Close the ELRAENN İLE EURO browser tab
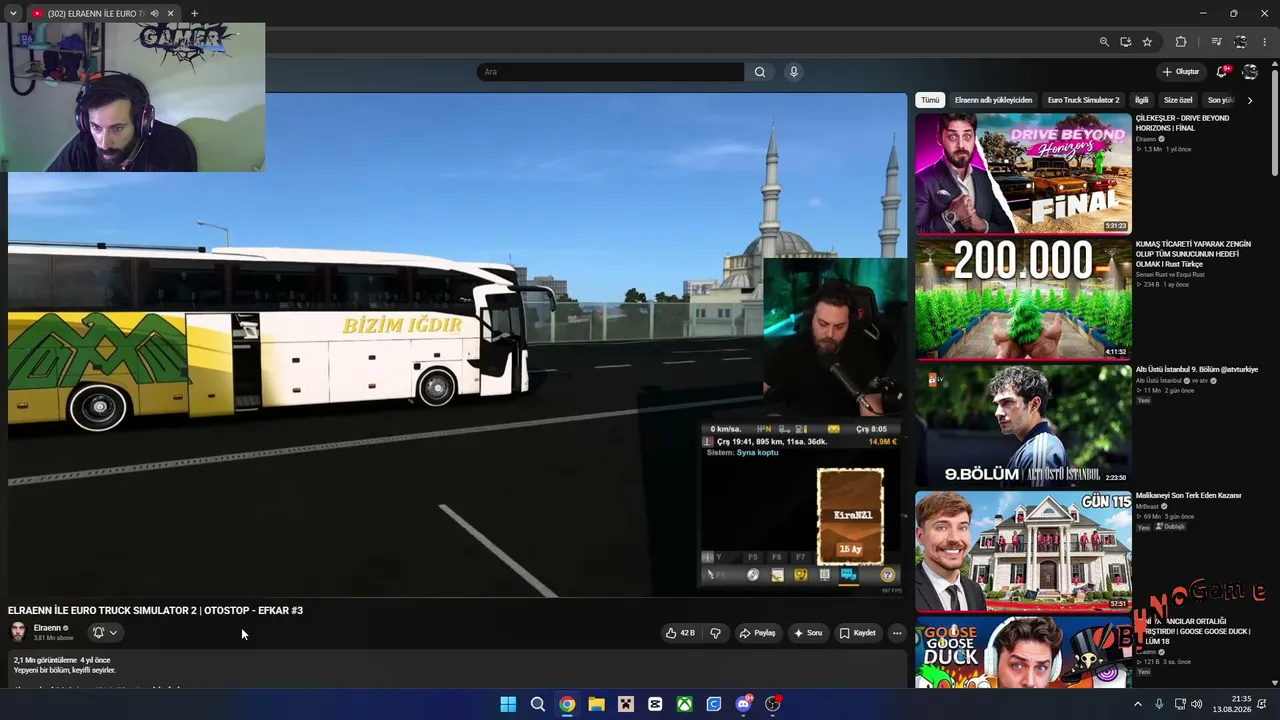1280x720 pixels. tap(170, 14)
